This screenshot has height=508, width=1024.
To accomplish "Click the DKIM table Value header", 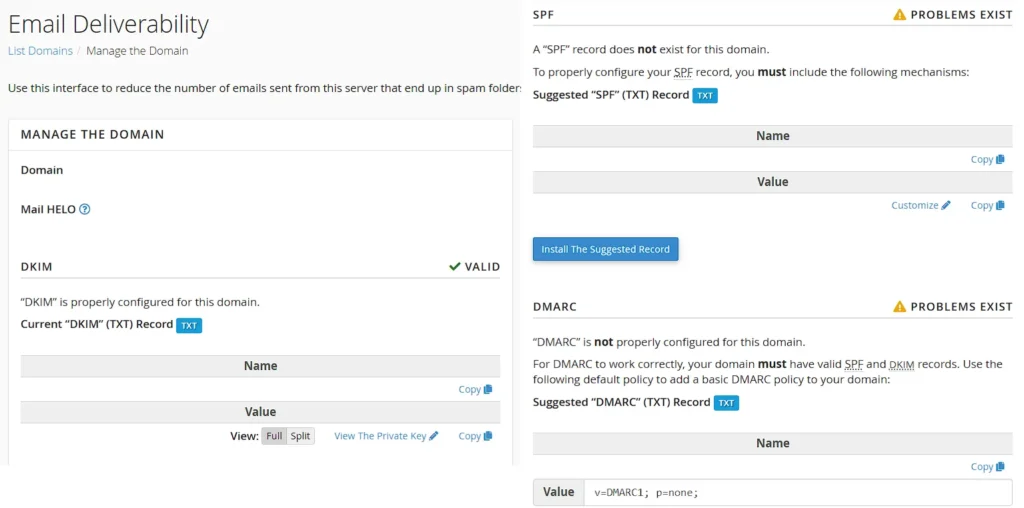I will 261,412.
